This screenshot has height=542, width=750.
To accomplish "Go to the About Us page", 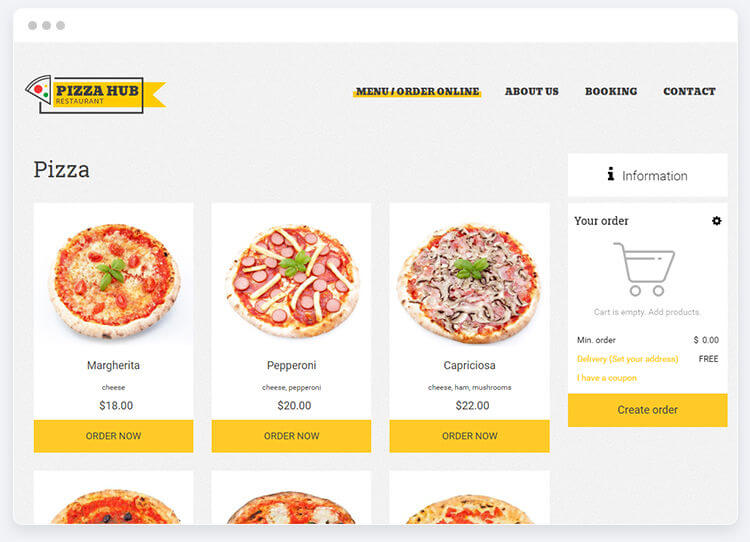I will [531, 91].
